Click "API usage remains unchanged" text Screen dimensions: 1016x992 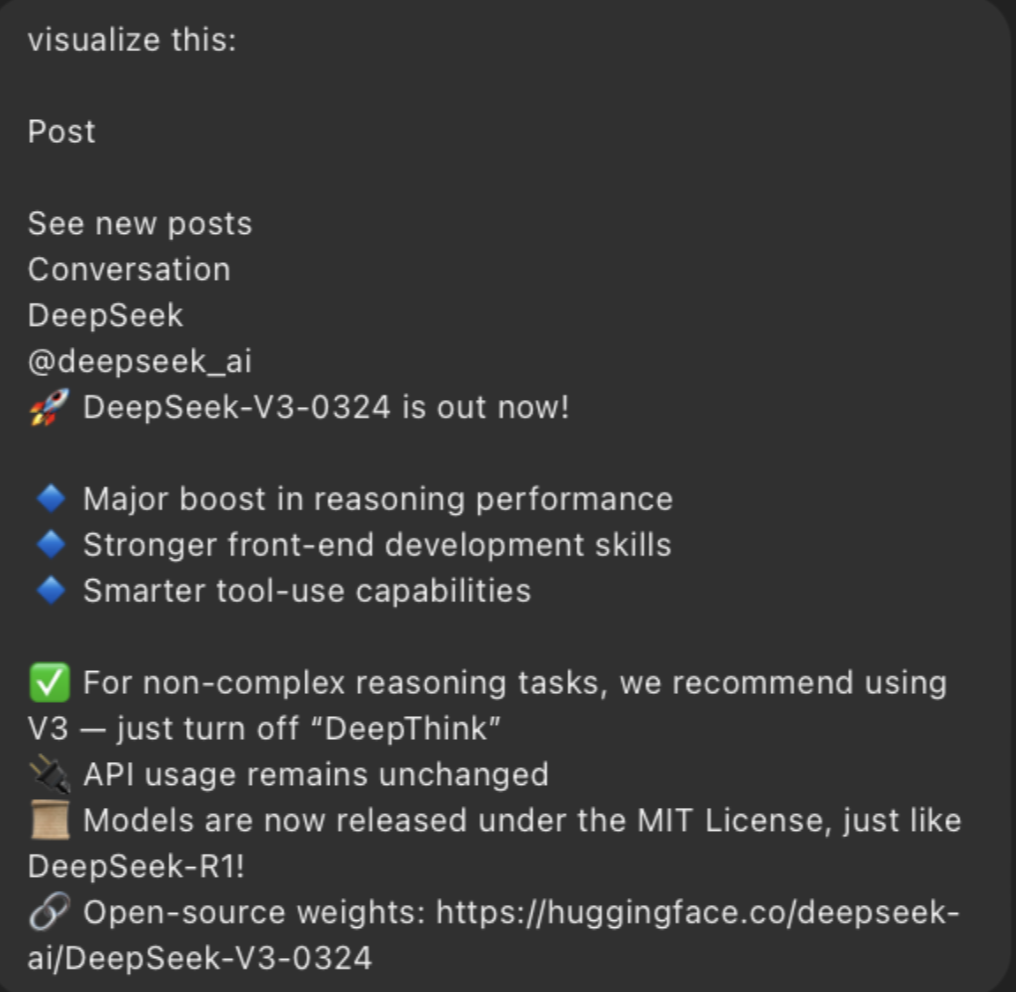tap(315, 775)
